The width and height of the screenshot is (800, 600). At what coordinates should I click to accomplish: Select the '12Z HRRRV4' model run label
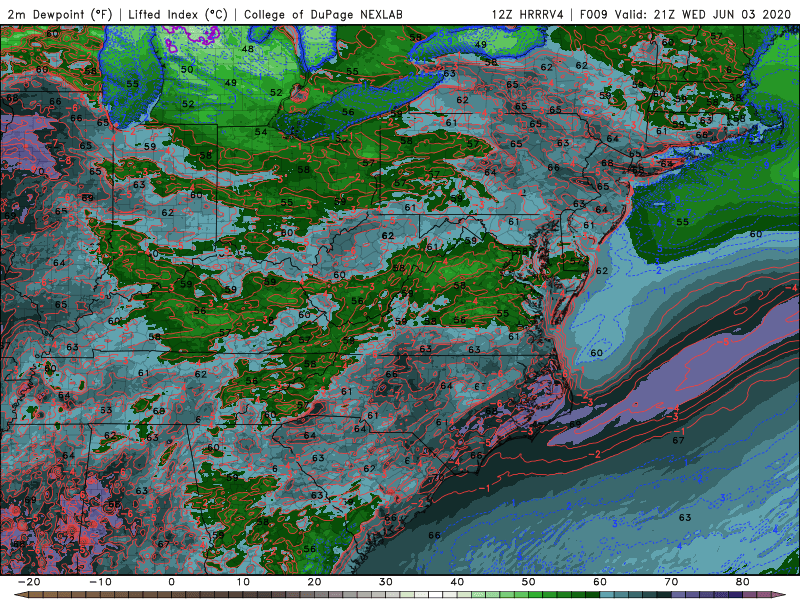click(x=527, y=14)
